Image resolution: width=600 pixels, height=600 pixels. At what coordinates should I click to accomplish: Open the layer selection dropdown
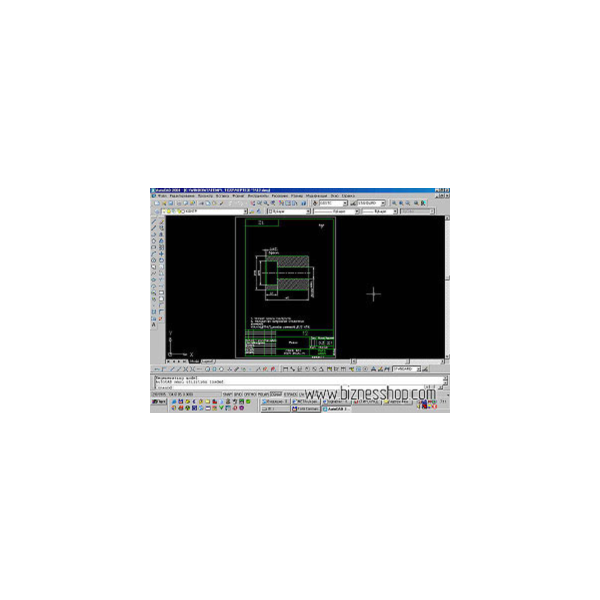pos(205,211)
